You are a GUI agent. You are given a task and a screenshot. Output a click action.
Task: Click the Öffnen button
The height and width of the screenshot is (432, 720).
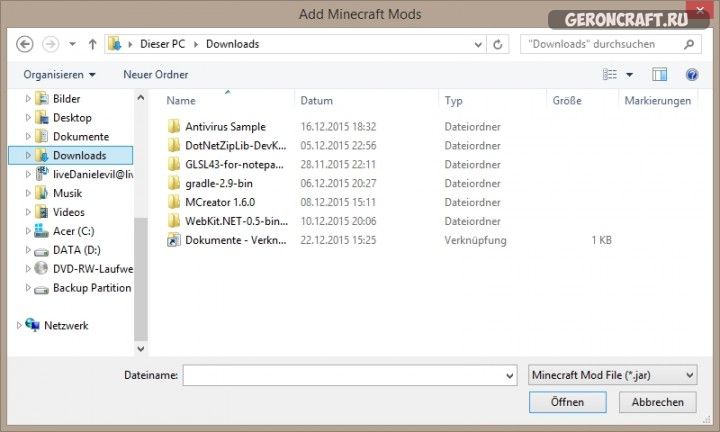pos(567,402)
